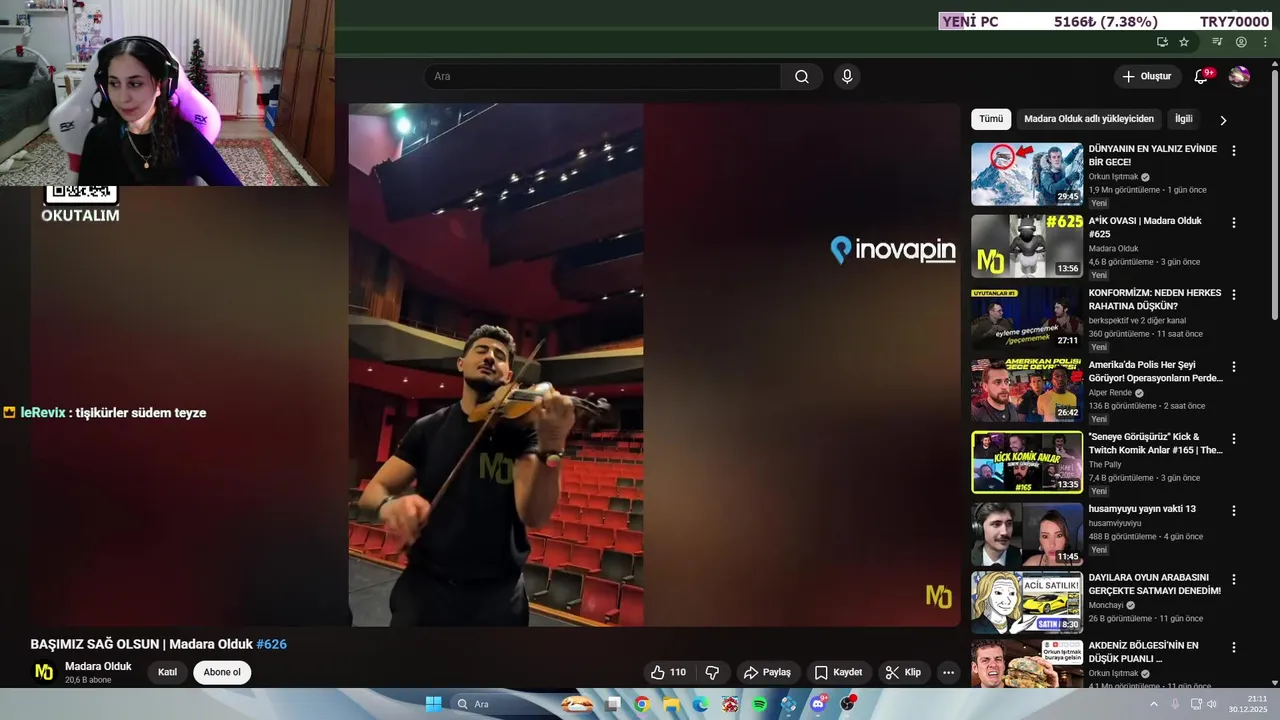
Task: Click the Monchayı channel name
Action: click(1107, 605)
